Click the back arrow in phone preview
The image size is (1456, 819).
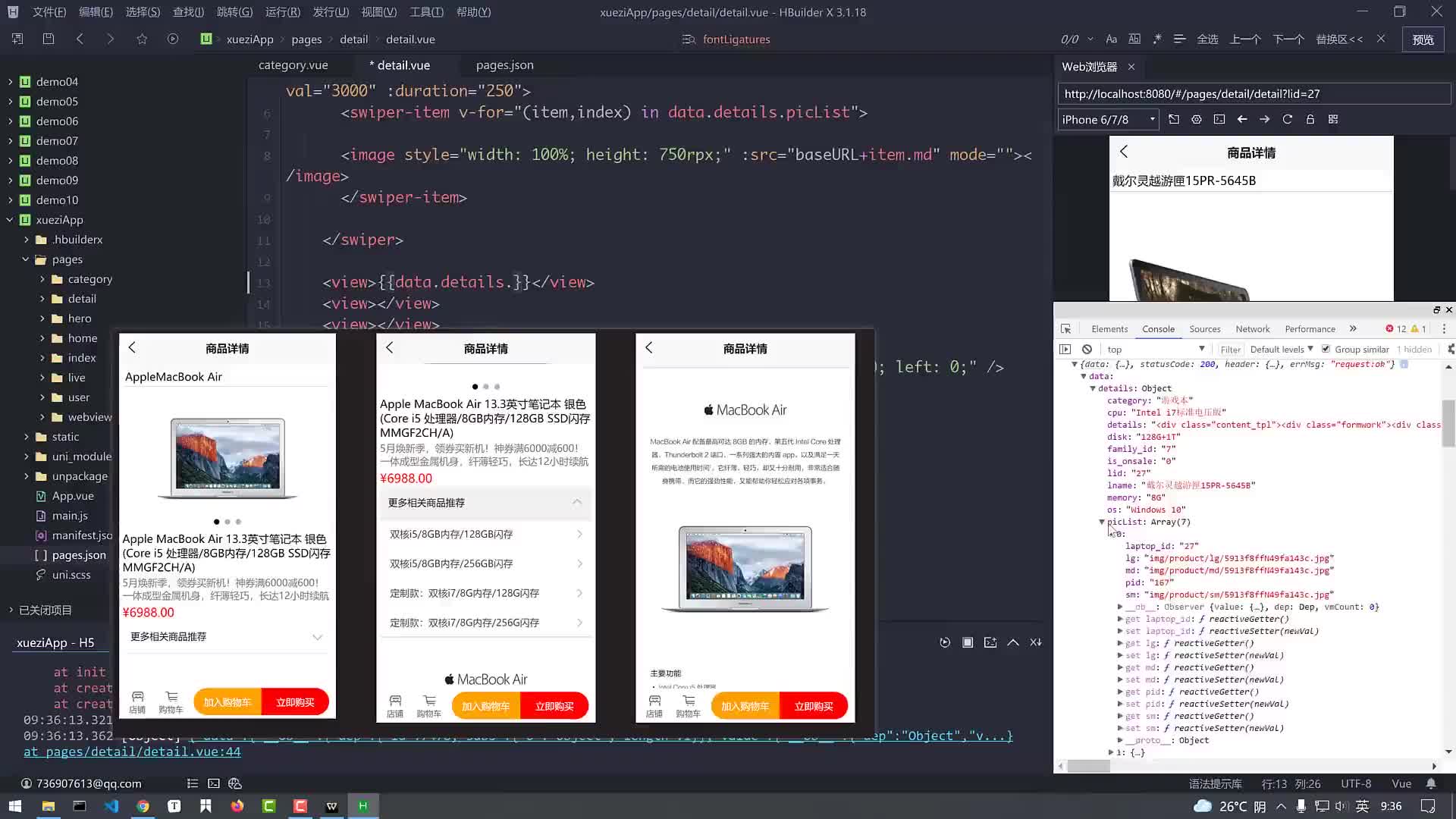click(x=1124, y=152)
